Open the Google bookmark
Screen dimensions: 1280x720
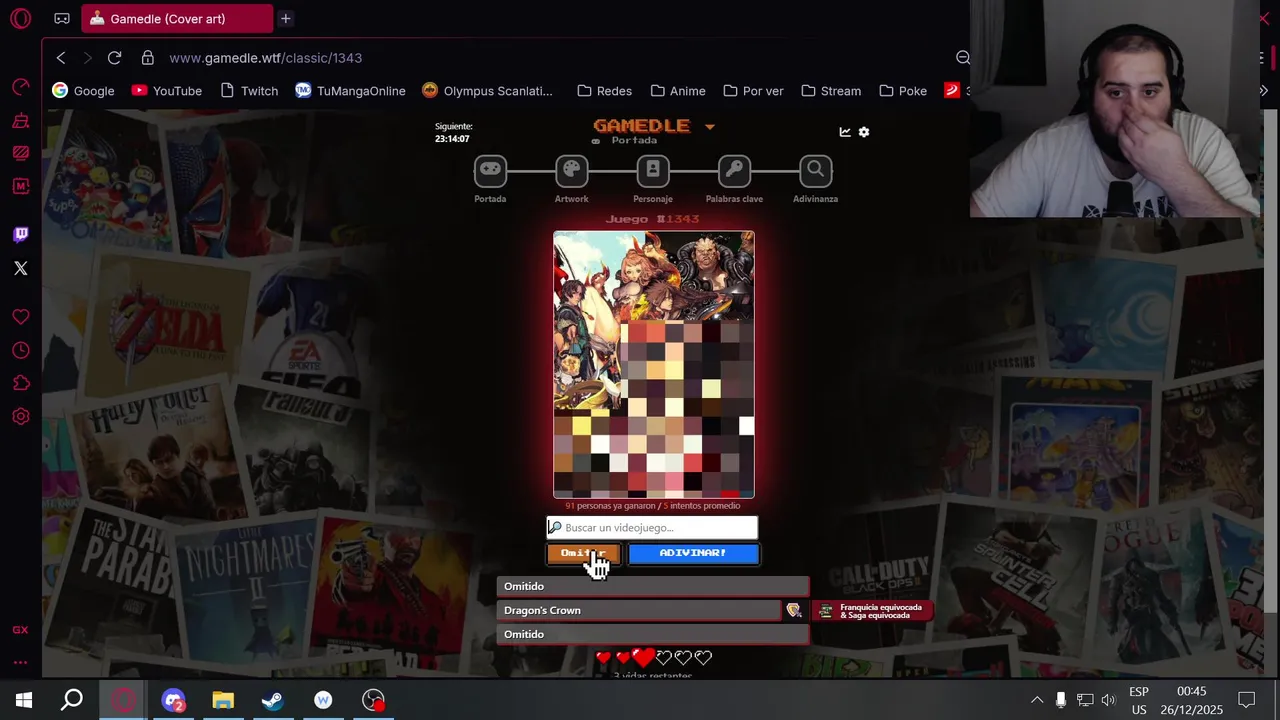click(x=83, y=91)
